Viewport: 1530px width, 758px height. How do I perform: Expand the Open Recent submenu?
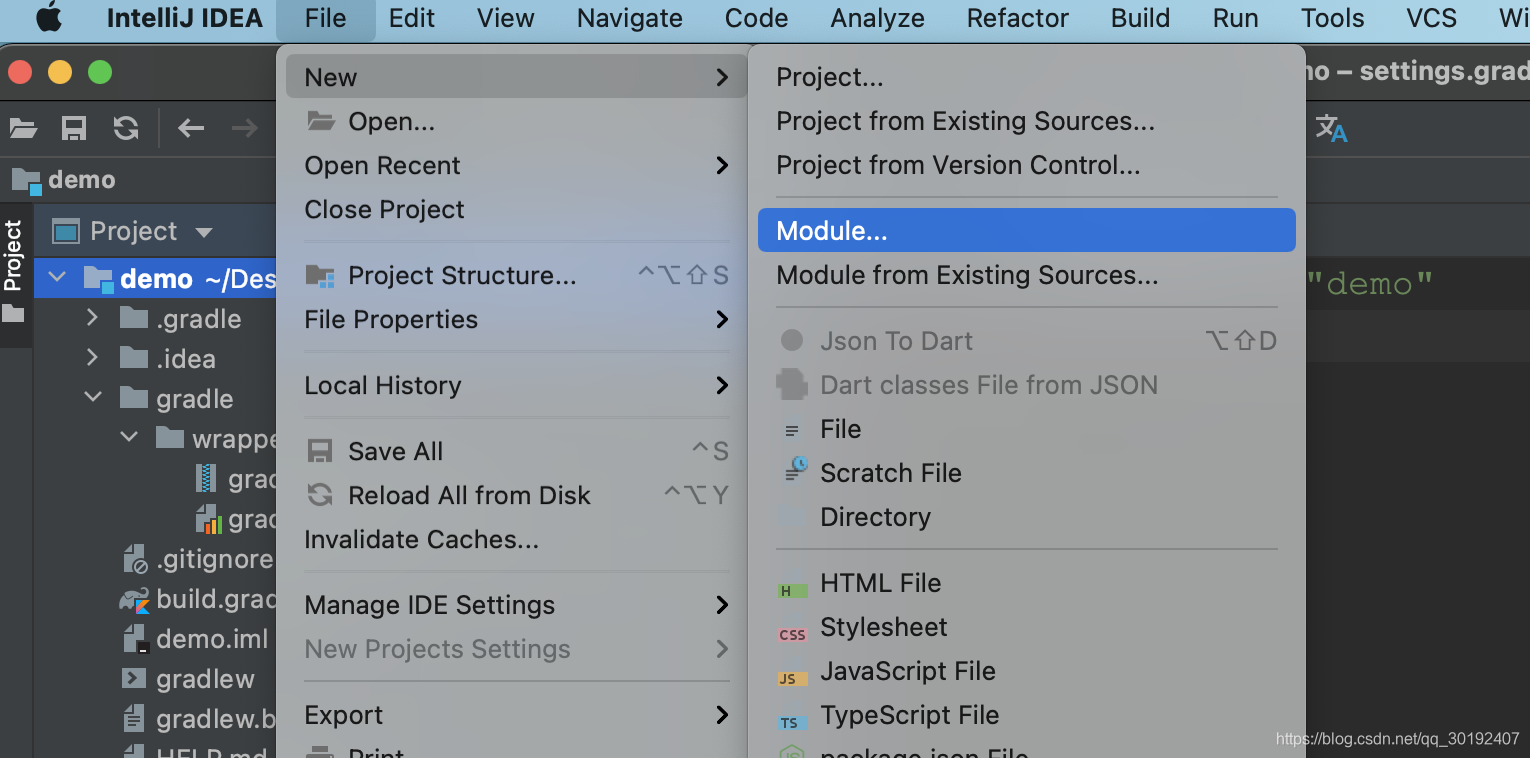point(722,165)
